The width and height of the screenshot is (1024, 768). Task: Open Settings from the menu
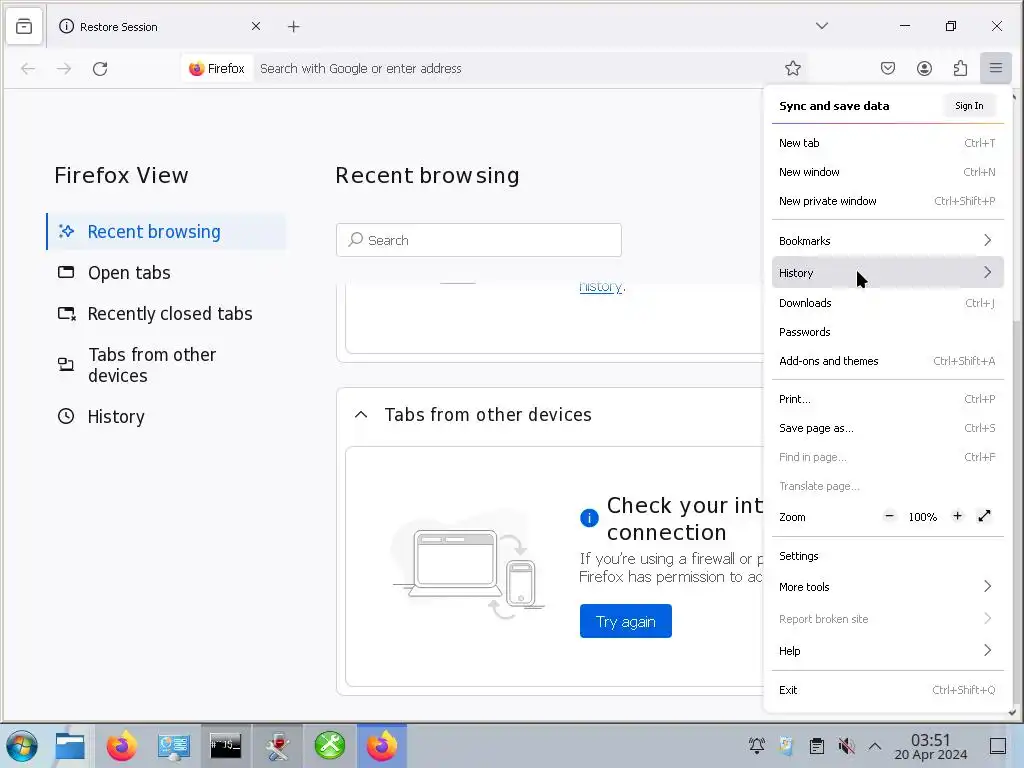(887, 556)
